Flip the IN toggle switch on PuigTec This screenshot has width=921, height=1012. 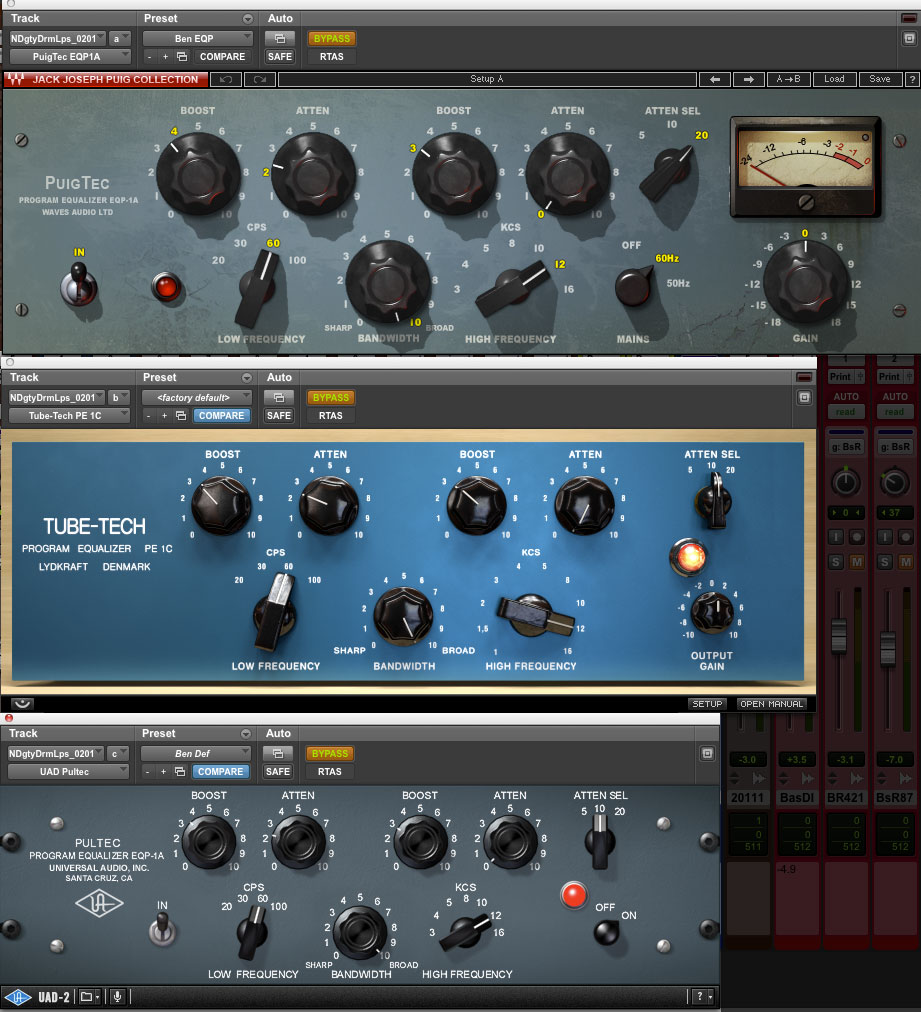tap(79, 286)
